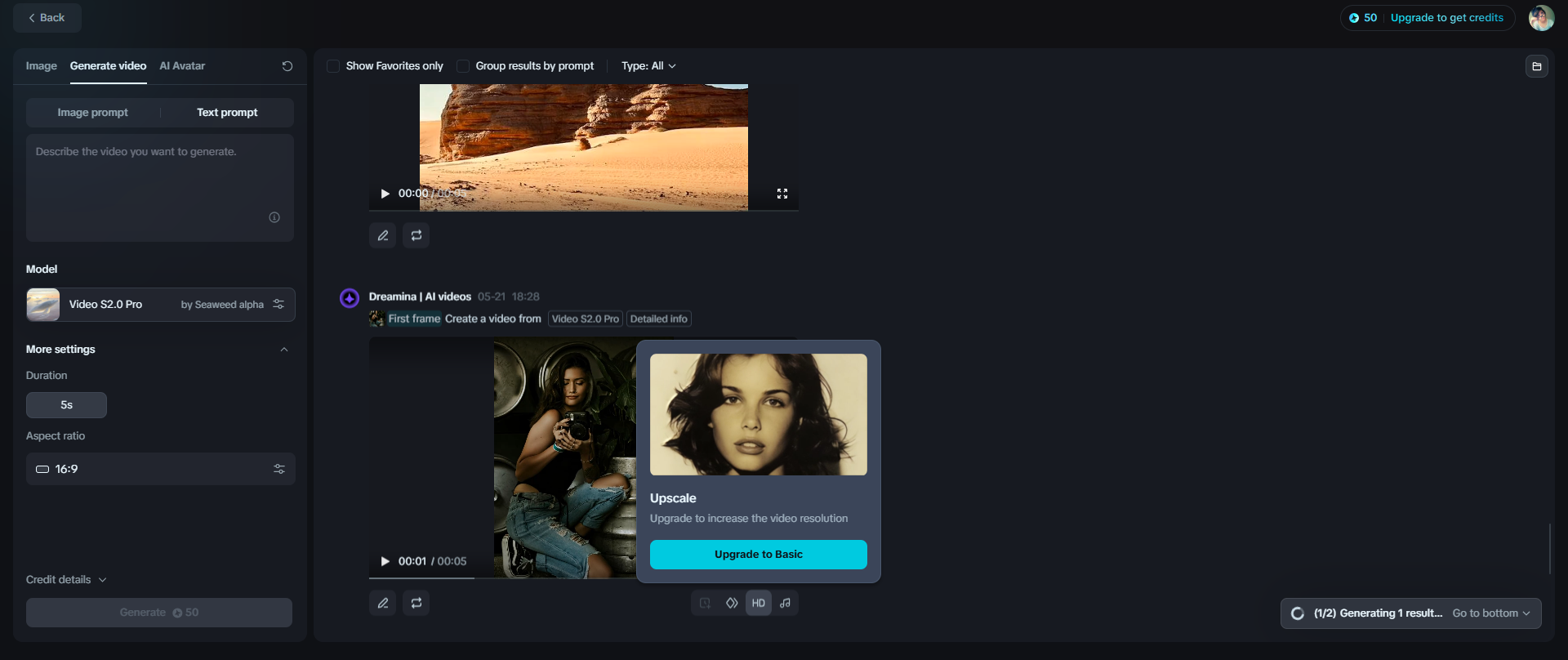Screen dimensions: 1568x660
Task: Click the Upscale preview image
Action: point(759,414)
